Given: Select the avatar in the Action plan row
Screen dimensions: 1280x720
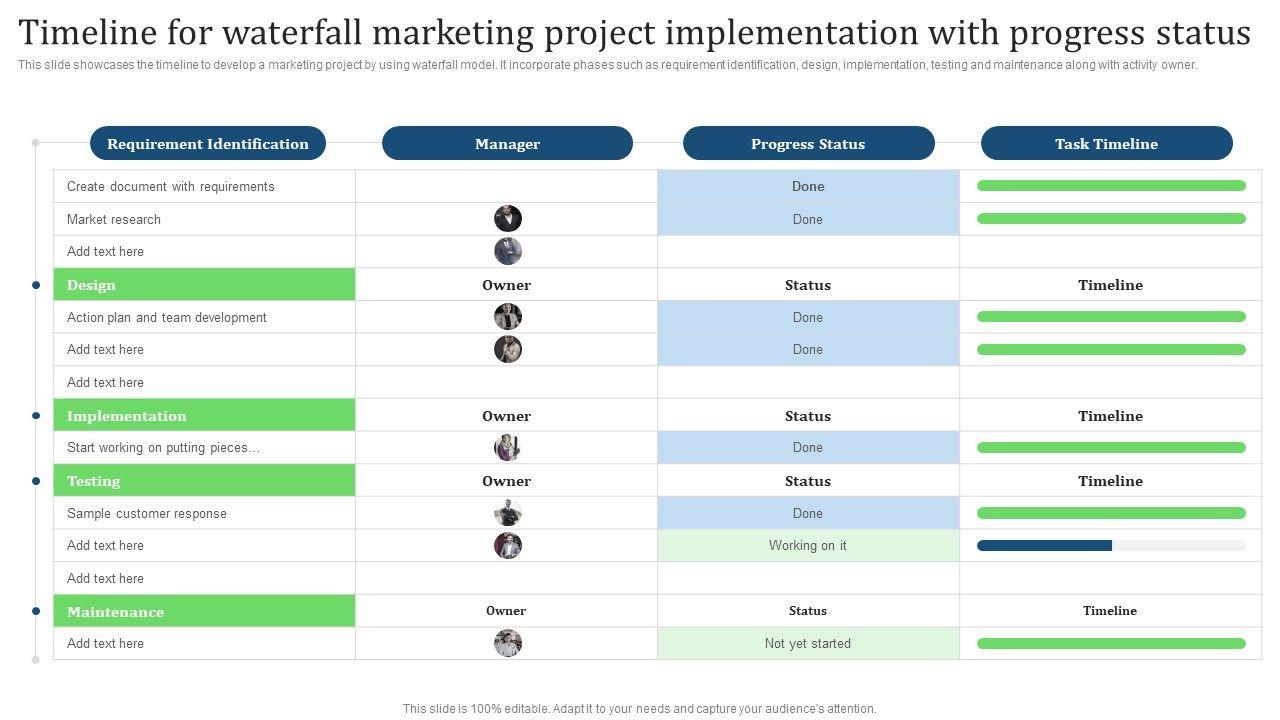Looking at the screenshot, I should click(508, 317).
